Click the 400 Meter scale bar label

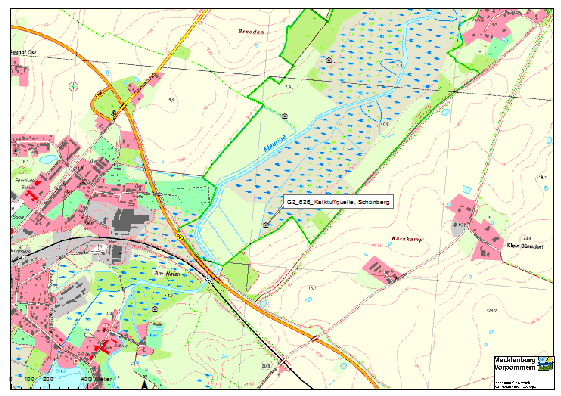click(96, 379)
